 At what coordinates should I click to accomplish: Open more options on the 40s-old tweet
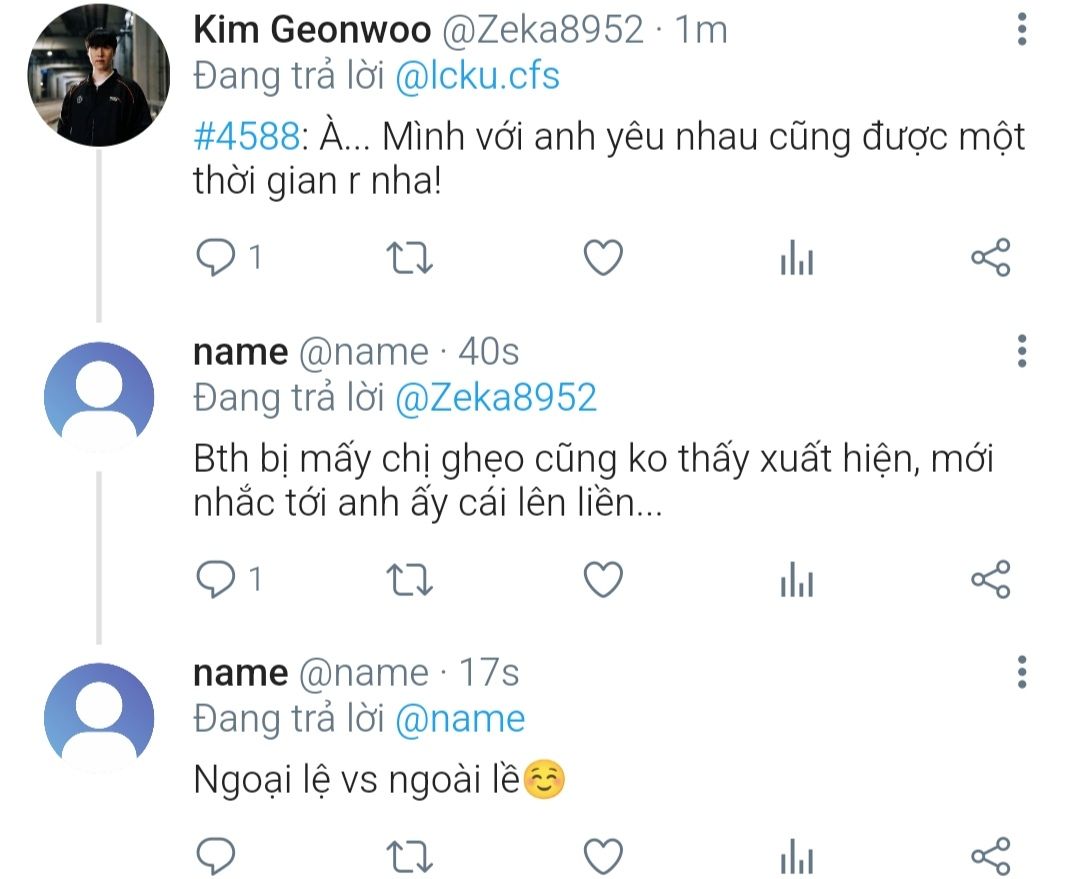(1021, 351)
